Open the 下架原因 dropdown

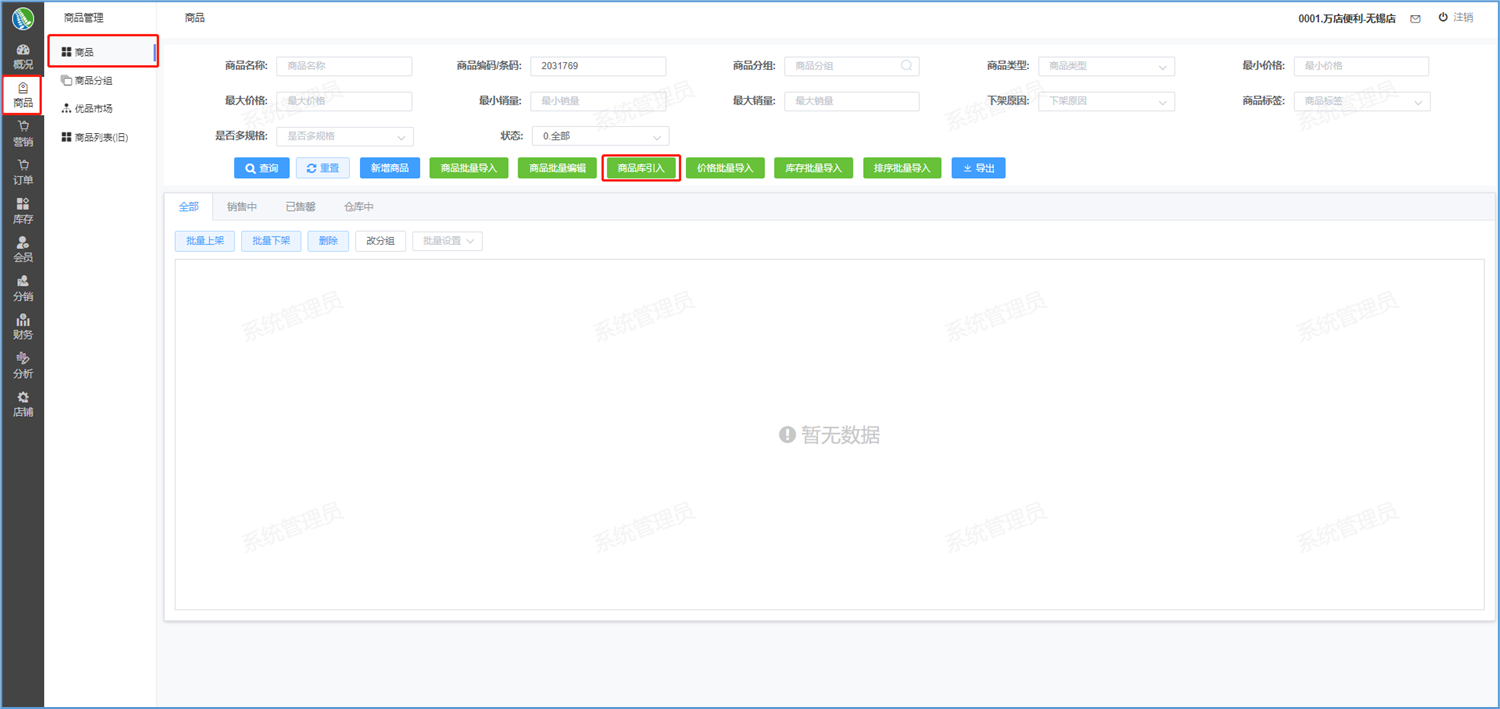[1106, 101]
